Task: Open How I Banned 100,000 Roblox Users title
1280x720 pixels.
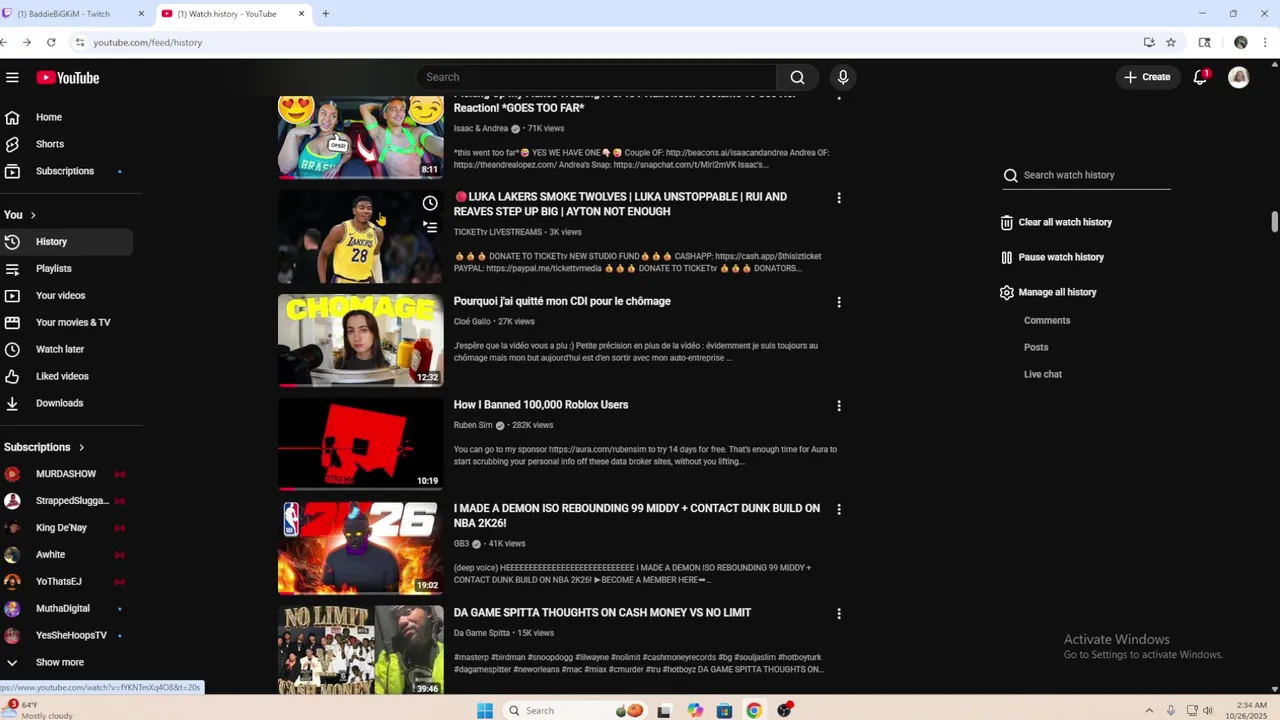Action: pos(541,405)
